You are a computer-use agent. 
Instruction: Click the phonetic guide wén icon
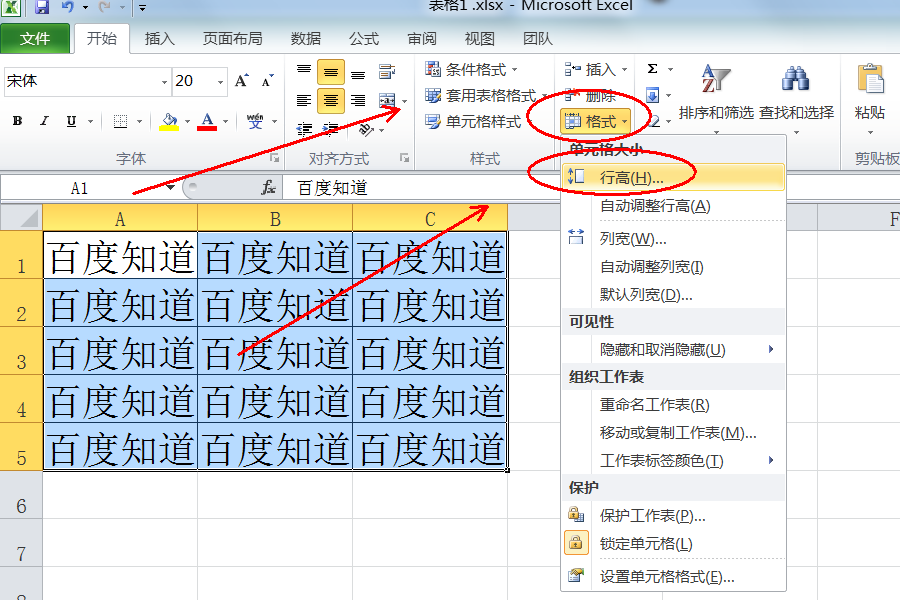[x=255, y=121]
